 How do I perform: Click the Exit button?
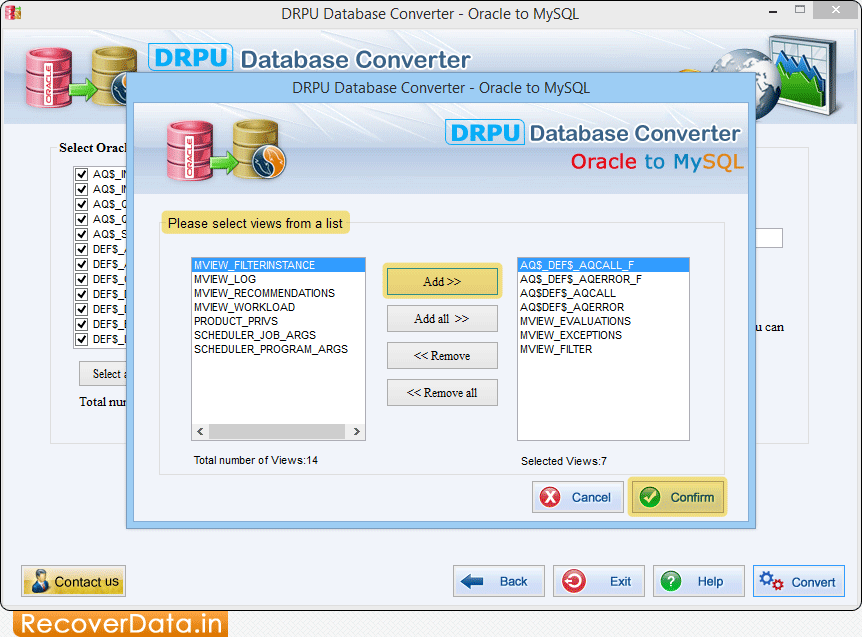(x=599, y=581)
